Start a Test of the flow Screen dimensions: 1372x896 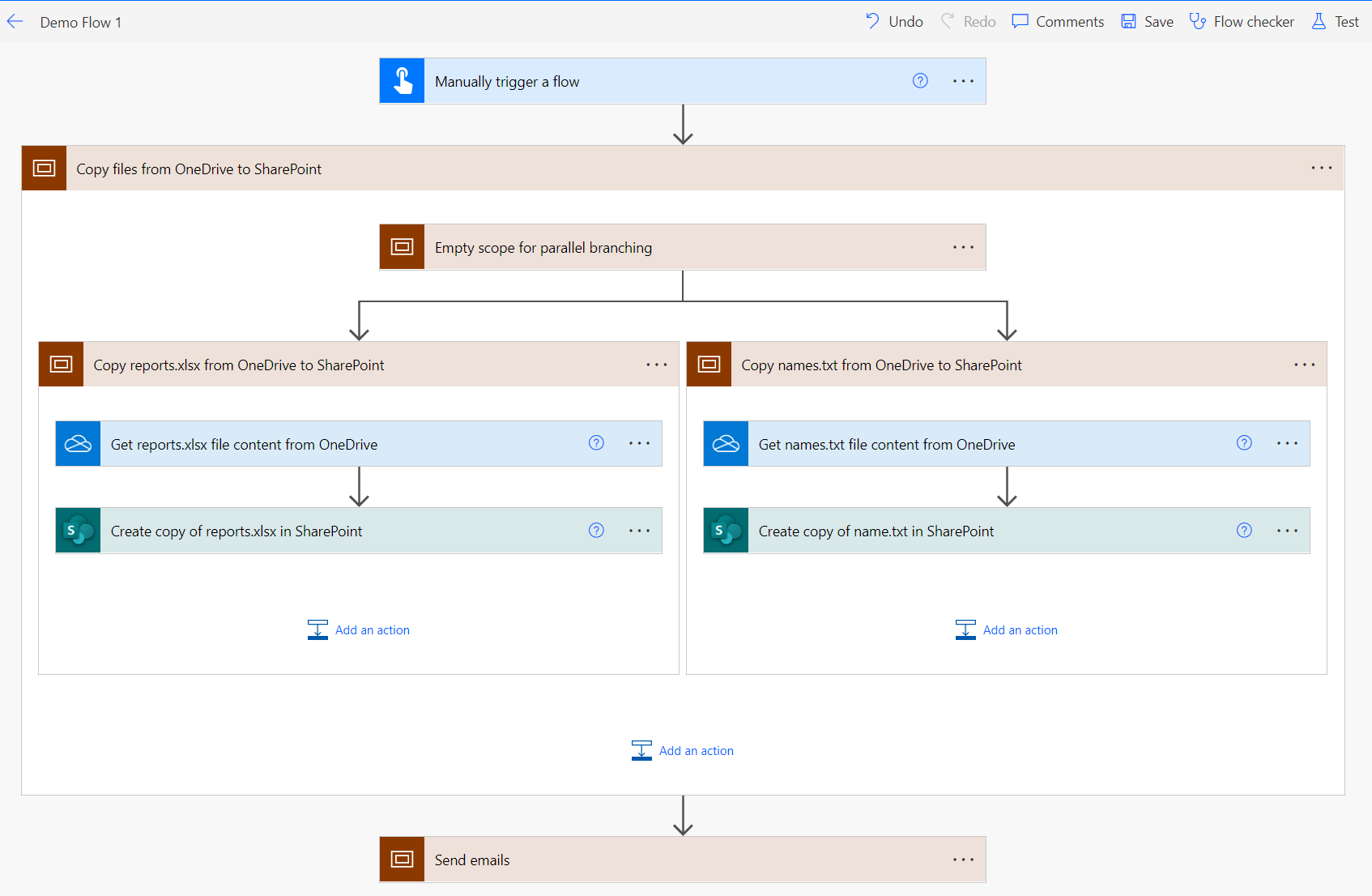pyautogui.click(x=1335, y=22)
